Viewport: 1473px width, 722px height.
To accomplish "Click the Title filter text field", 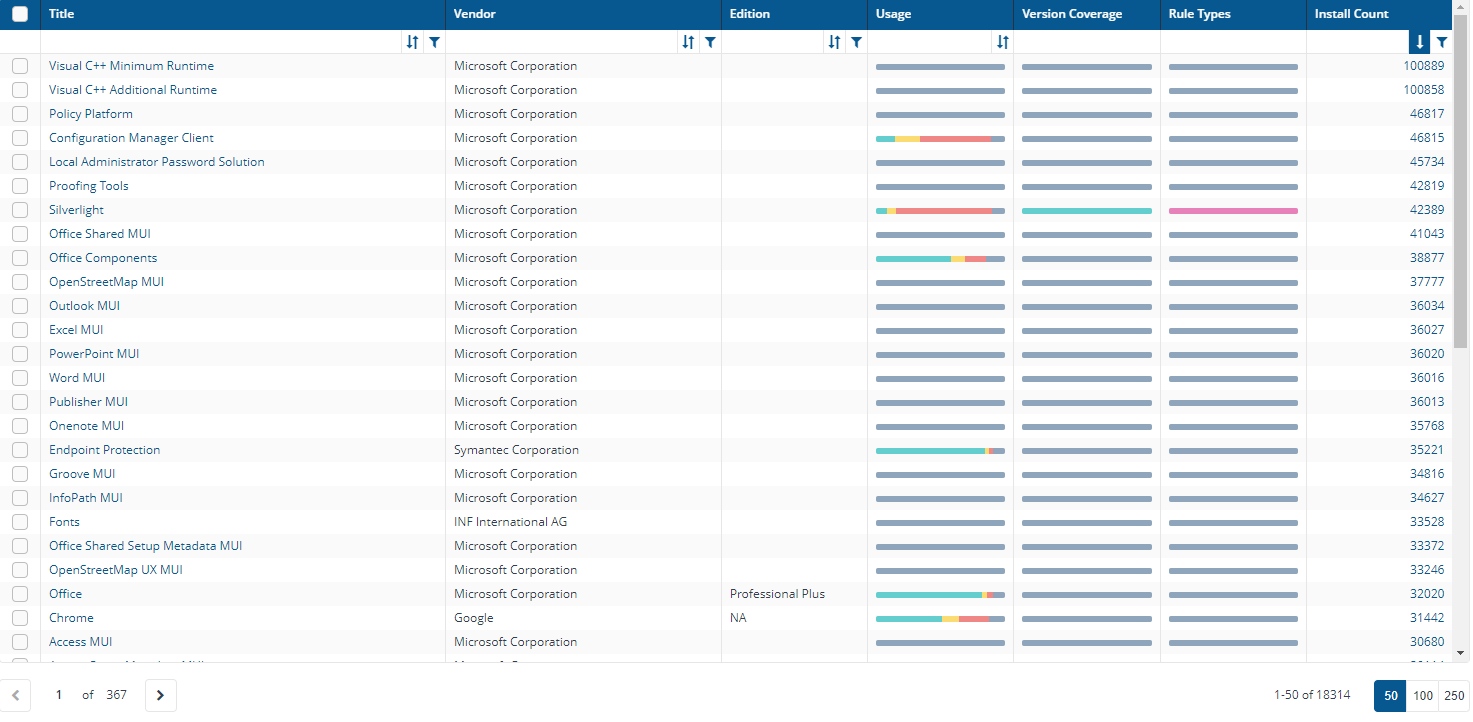I will (x=221, y=42).
